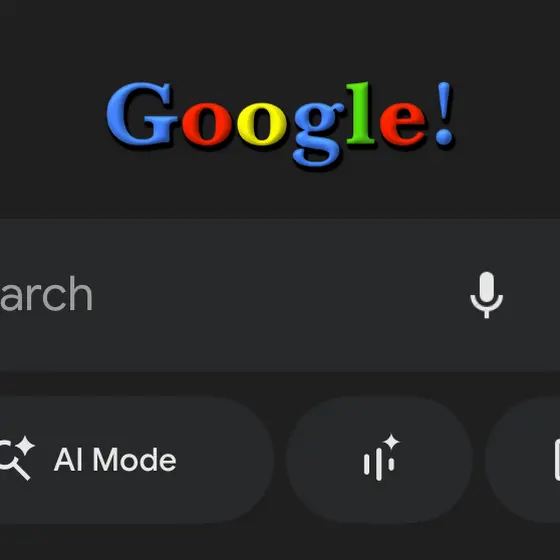Screen dimensions: 560x560
Task: Click the retro Google! logo
Action: click(x=280, y=124)
